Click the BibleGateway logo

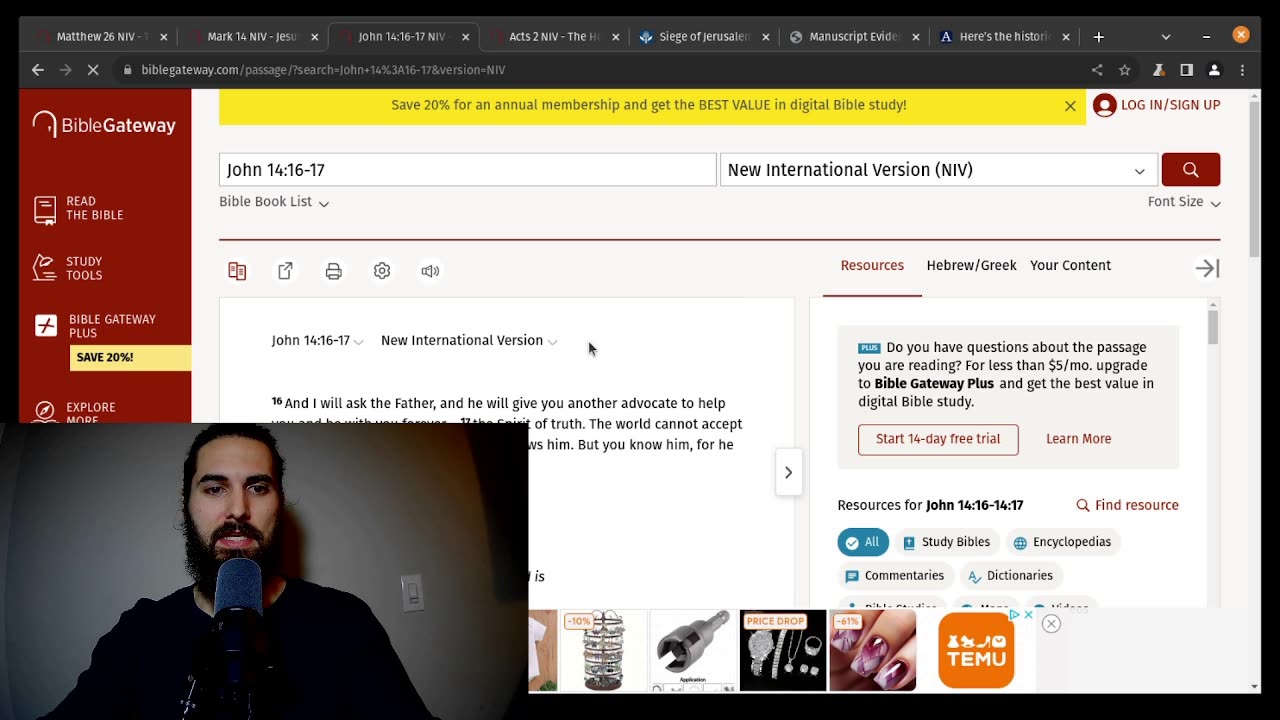click(104, 125)
